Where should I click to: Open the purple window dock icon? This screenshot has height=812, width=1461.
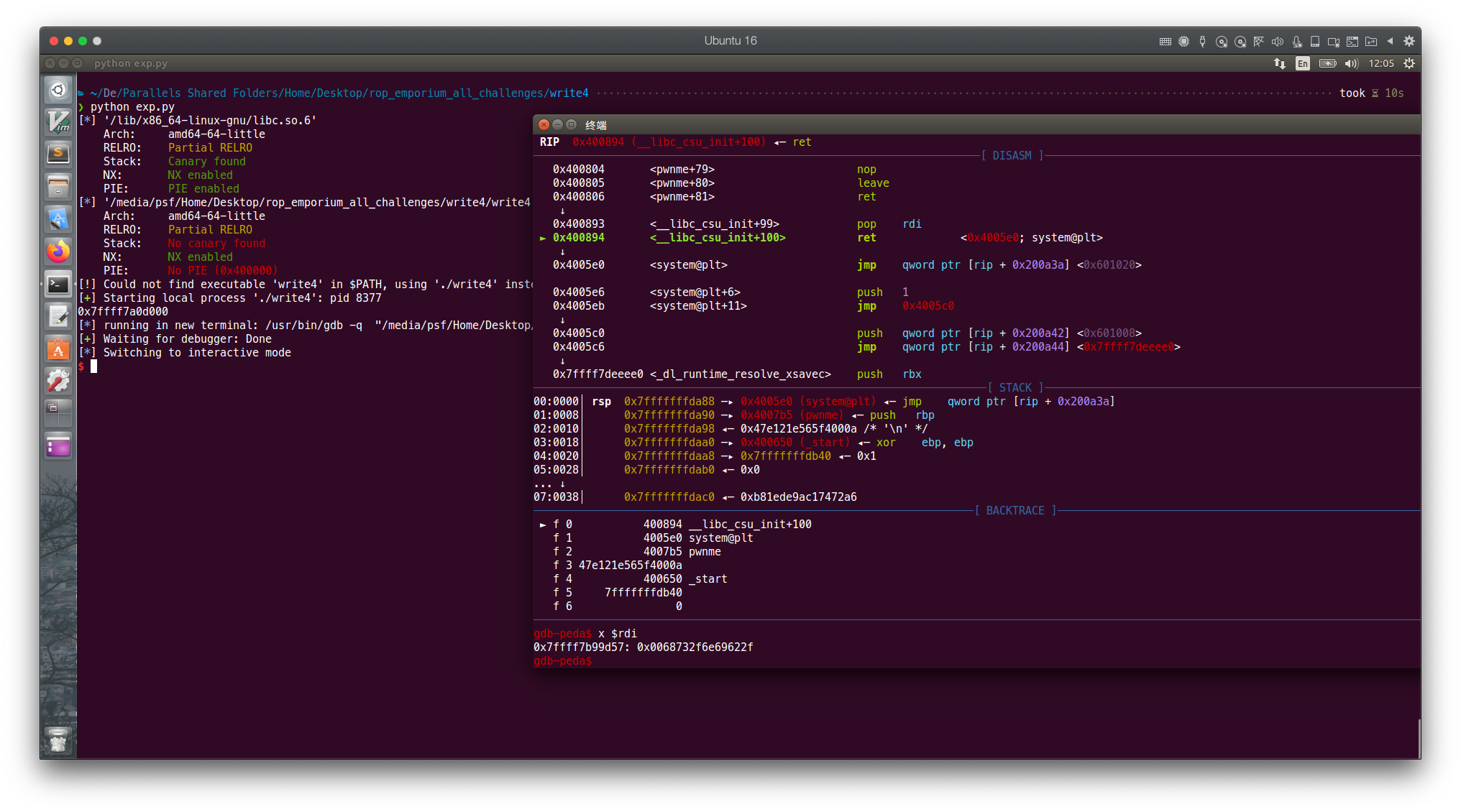point(58,447)
